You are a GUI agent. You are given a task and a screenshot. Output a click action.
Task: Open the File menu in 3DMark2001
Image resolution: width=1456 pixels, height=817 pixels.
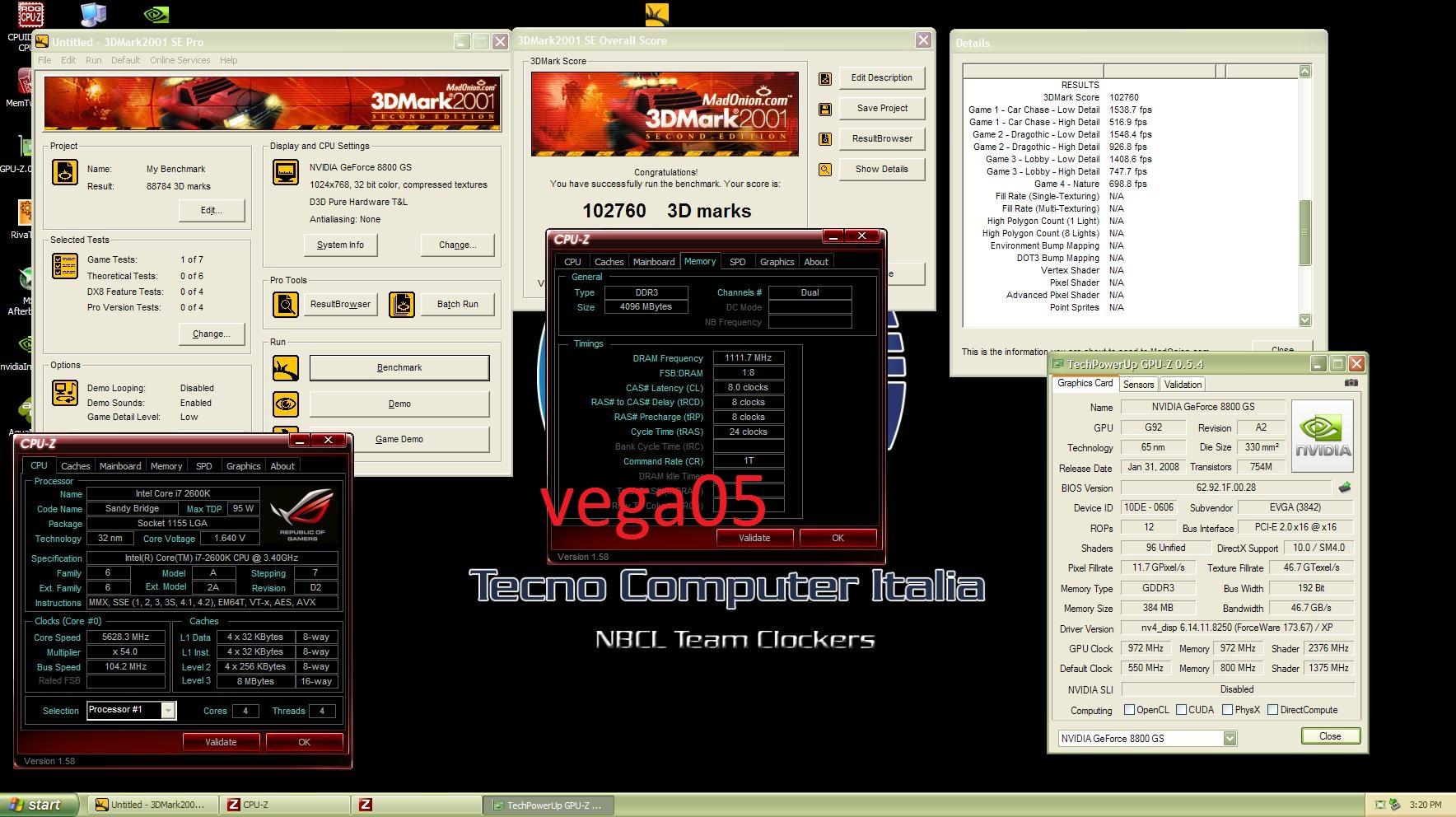pyautogui.click(x=44, y=60)
